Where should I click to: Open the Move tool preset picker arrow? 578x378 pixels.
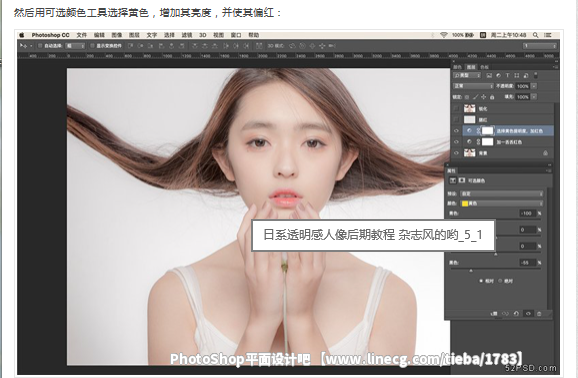[31, 46]
